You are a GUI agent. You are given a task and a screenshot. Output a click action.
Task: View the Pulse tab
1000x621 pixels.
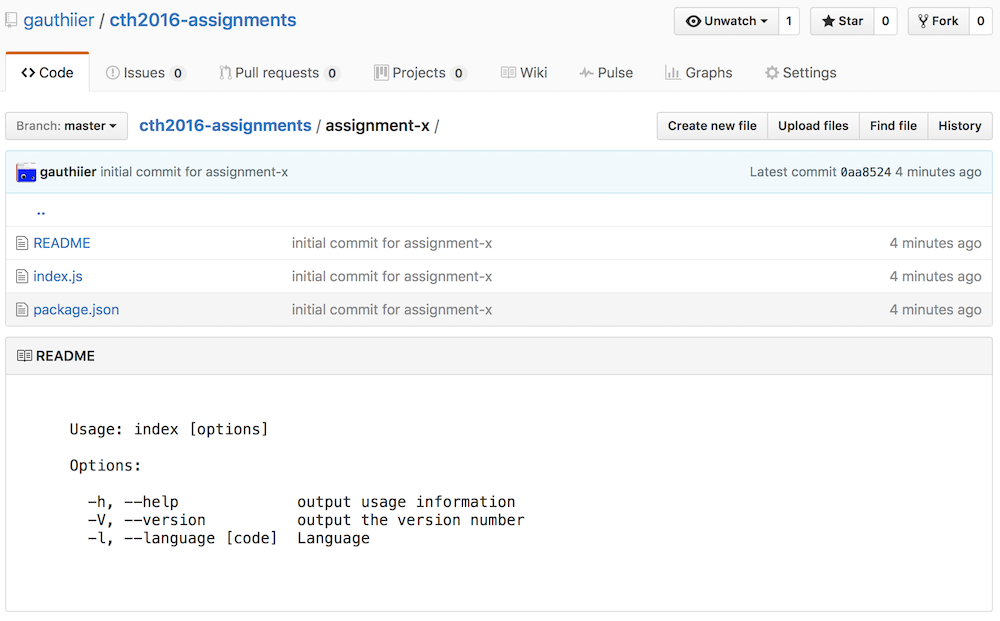[x=606, y=73]
